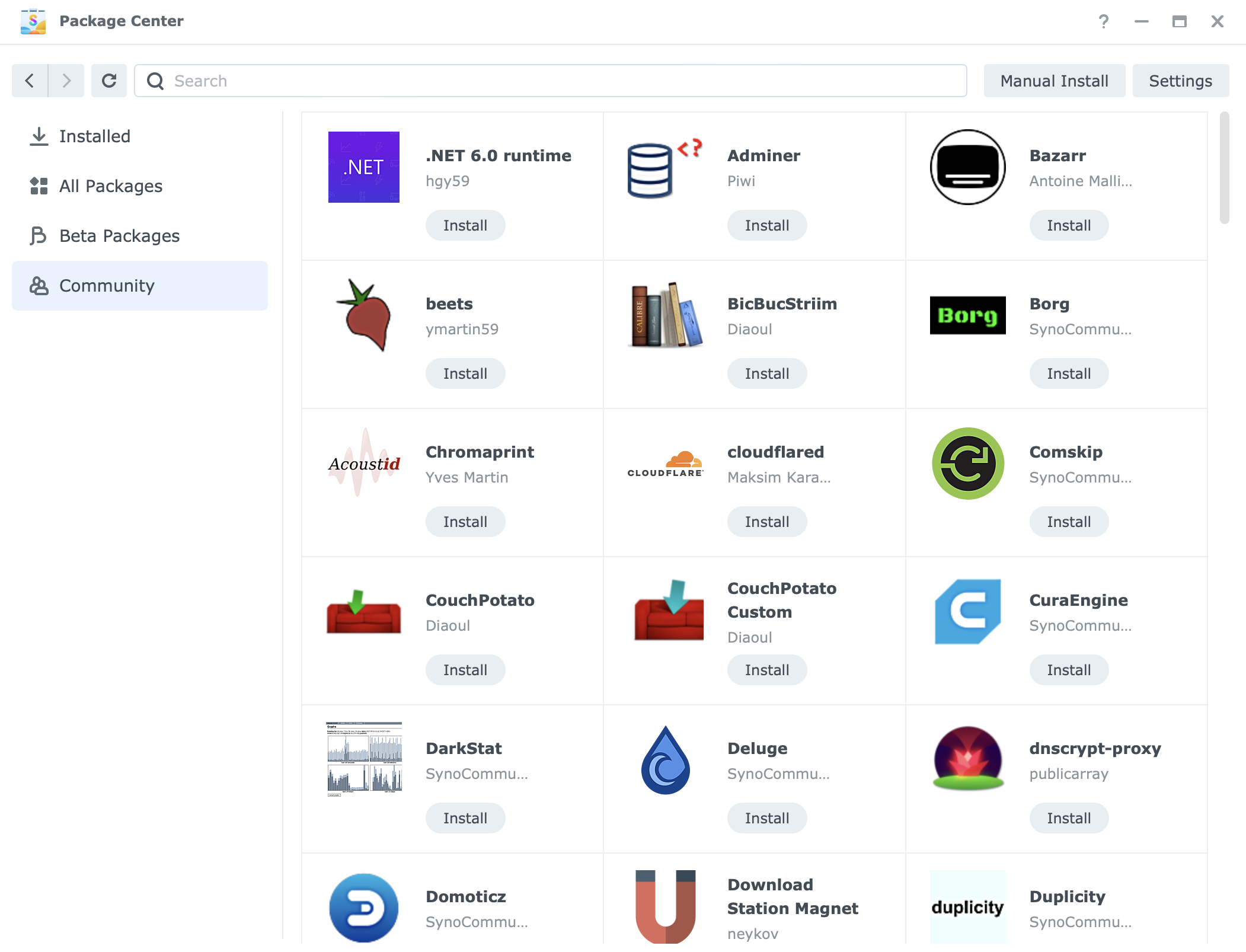Install Chromaprint
The image size is (1246, 952).
coord(465,522)
